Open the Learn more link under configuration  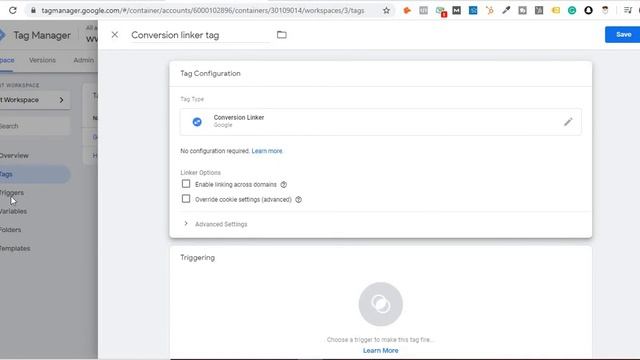click(x=267, y=151)
